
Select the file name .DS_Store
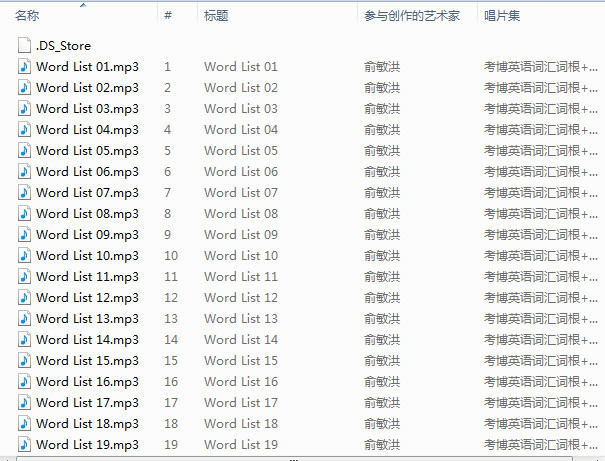[63, 46]
